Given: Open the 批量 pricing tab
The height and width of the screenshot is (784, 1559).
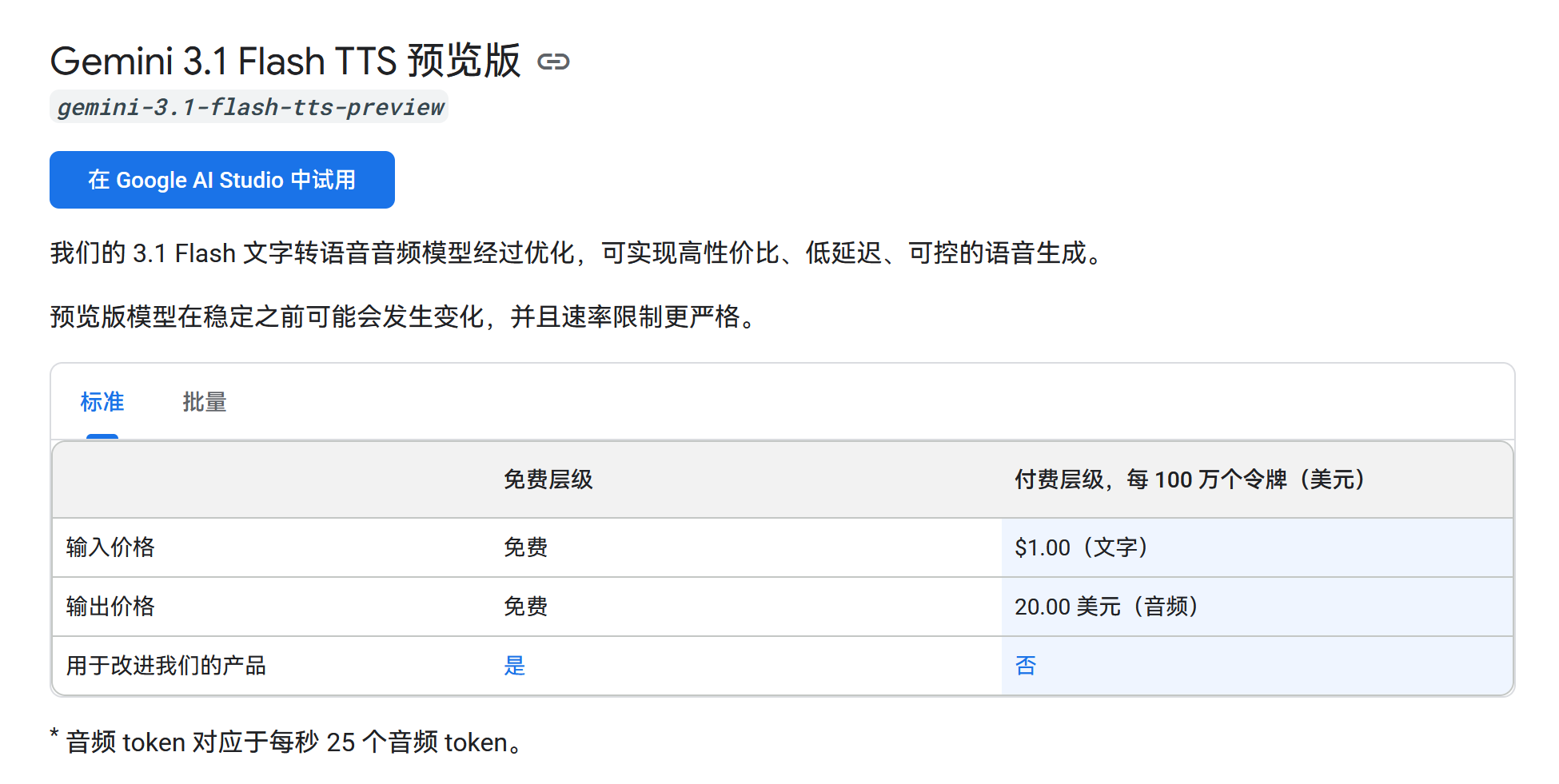Looking at the screenshot, I should 204,402.
